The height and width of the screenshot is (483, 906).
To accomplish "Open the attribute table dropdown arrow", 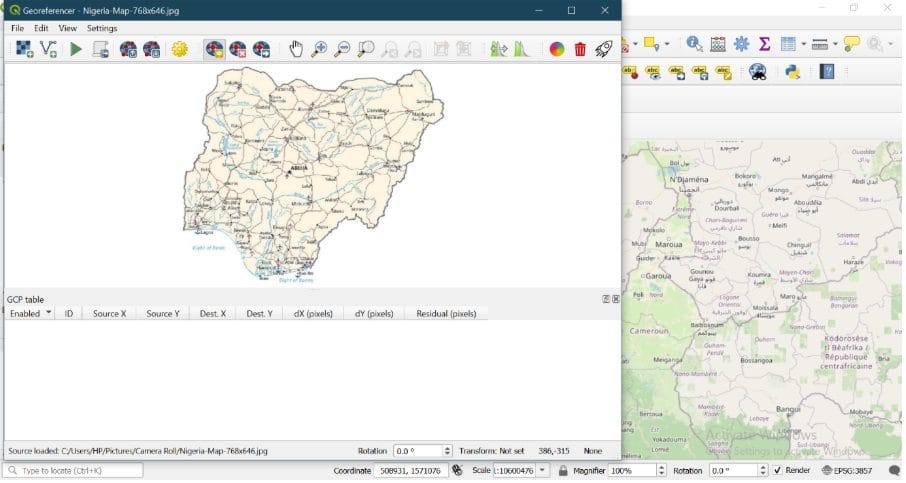I will [802, 45].
